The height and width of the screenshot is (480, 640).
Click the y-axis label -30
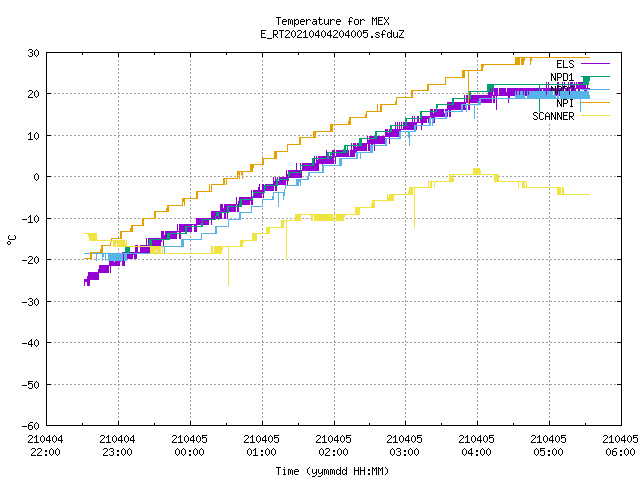(x=31, y=302)
